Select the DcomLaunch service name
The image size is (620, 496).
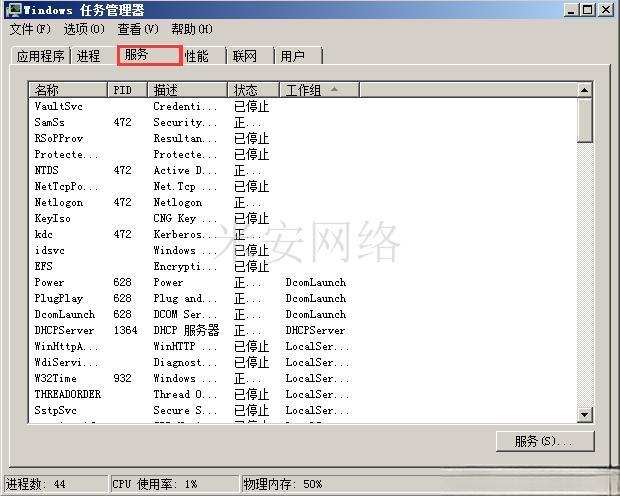(64, 314)
